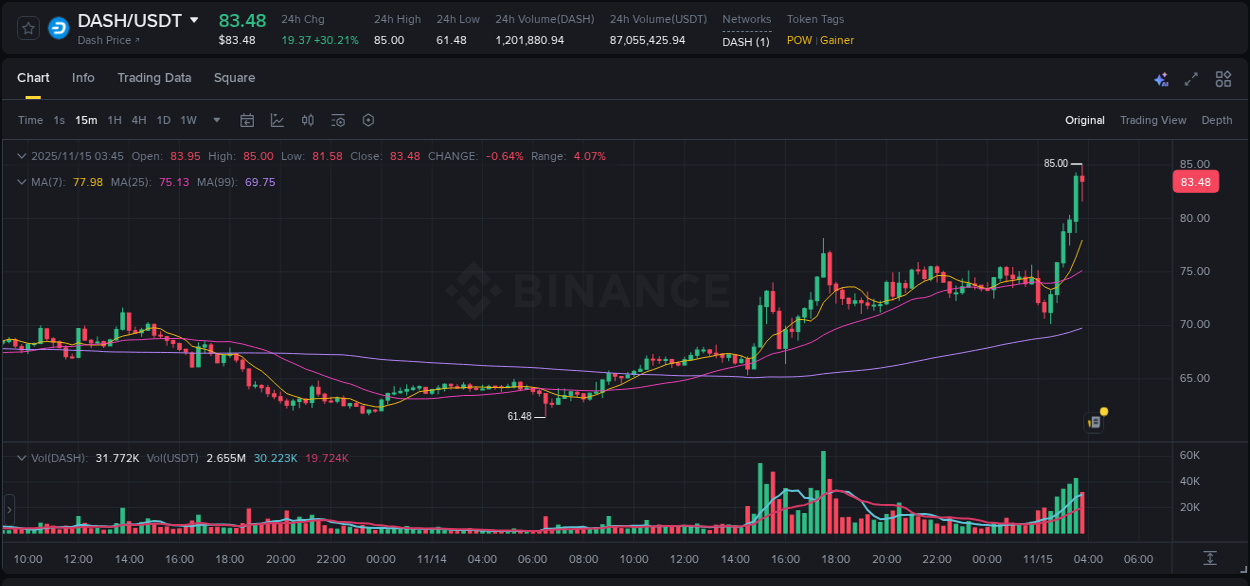Image resolution: width=1250 pixels, height=586 pixels.
Task: Switch to the Trading Data tab
Action: [154, 78]
